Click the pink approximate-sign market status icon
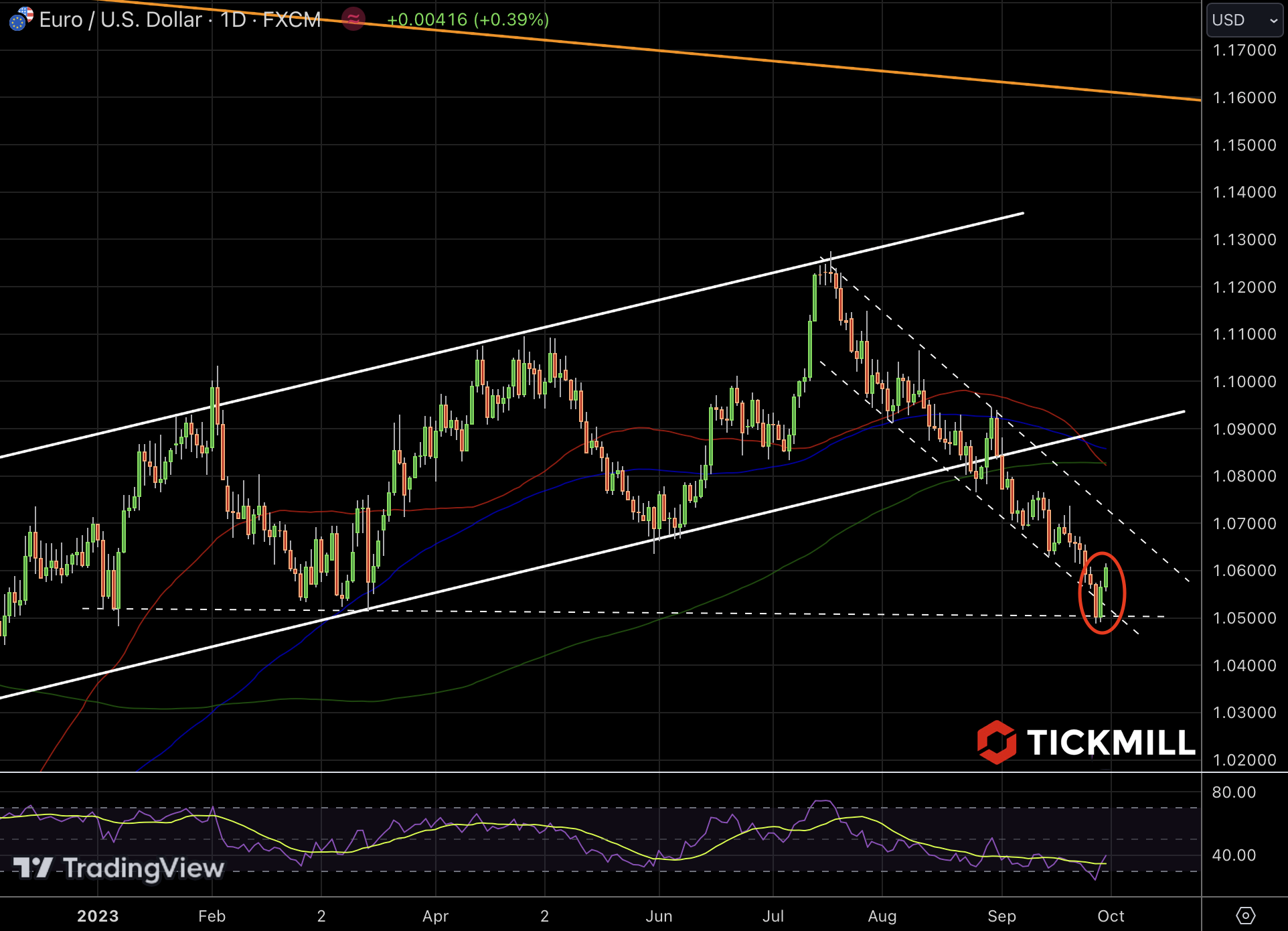1288x931 pixels. click(x=353, y=19)
